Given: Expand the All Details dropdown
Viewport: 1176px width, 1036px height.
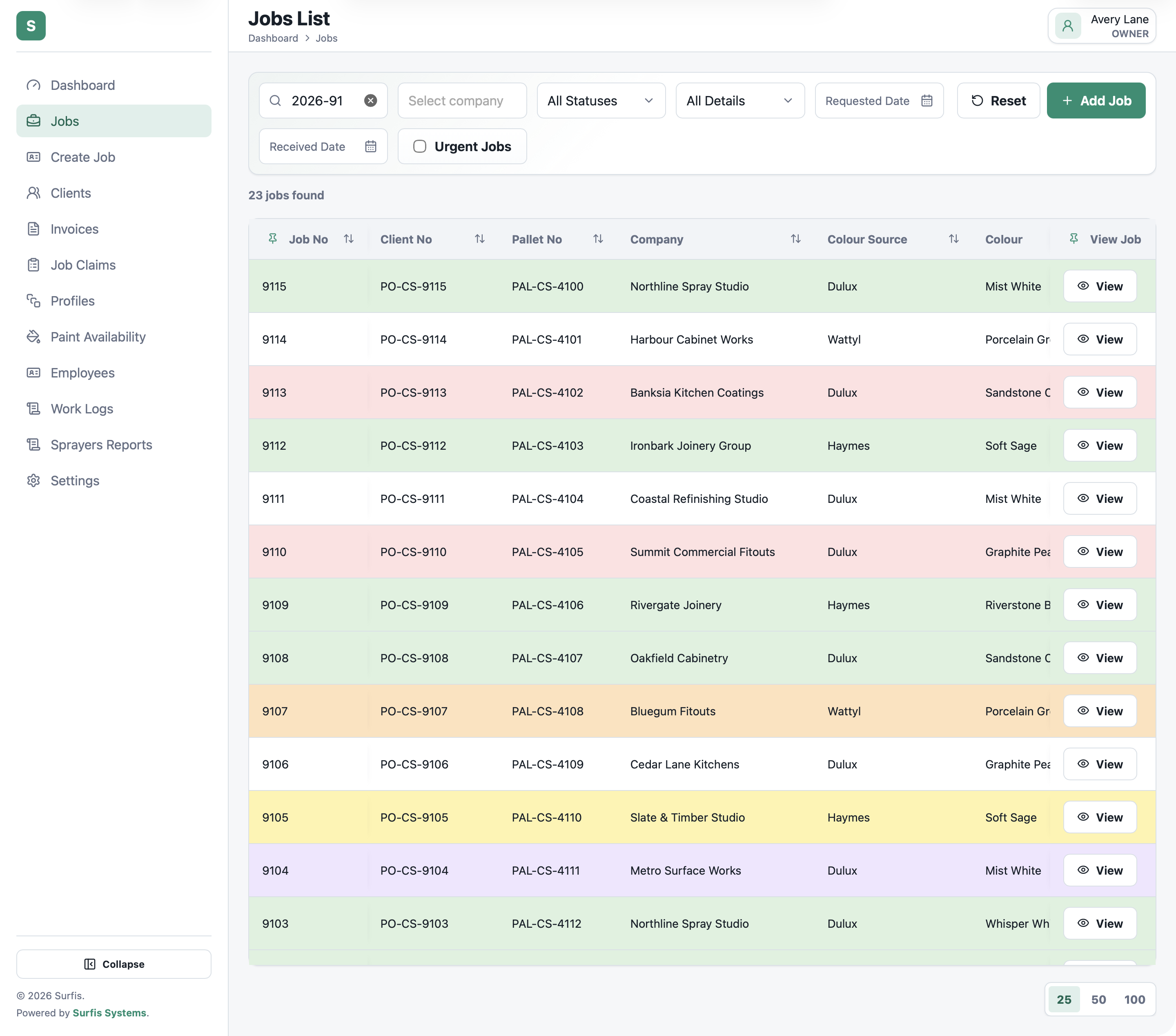Looking at the screenshot, I should pyautogui.click(x=740, y=101).
